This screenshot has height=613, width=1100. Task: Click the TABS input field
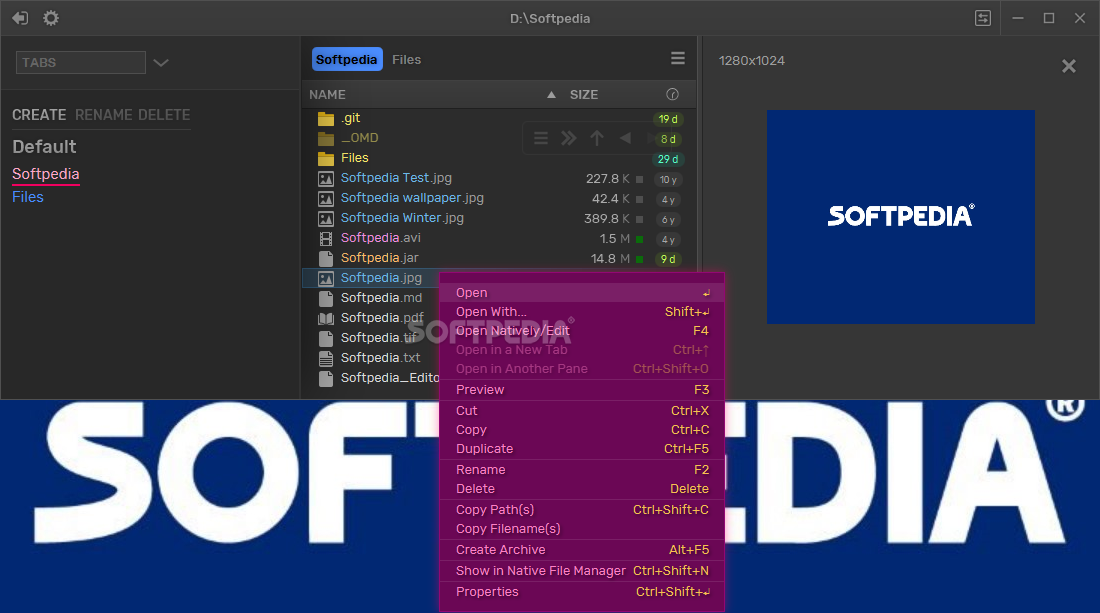[x=81, y=62]
